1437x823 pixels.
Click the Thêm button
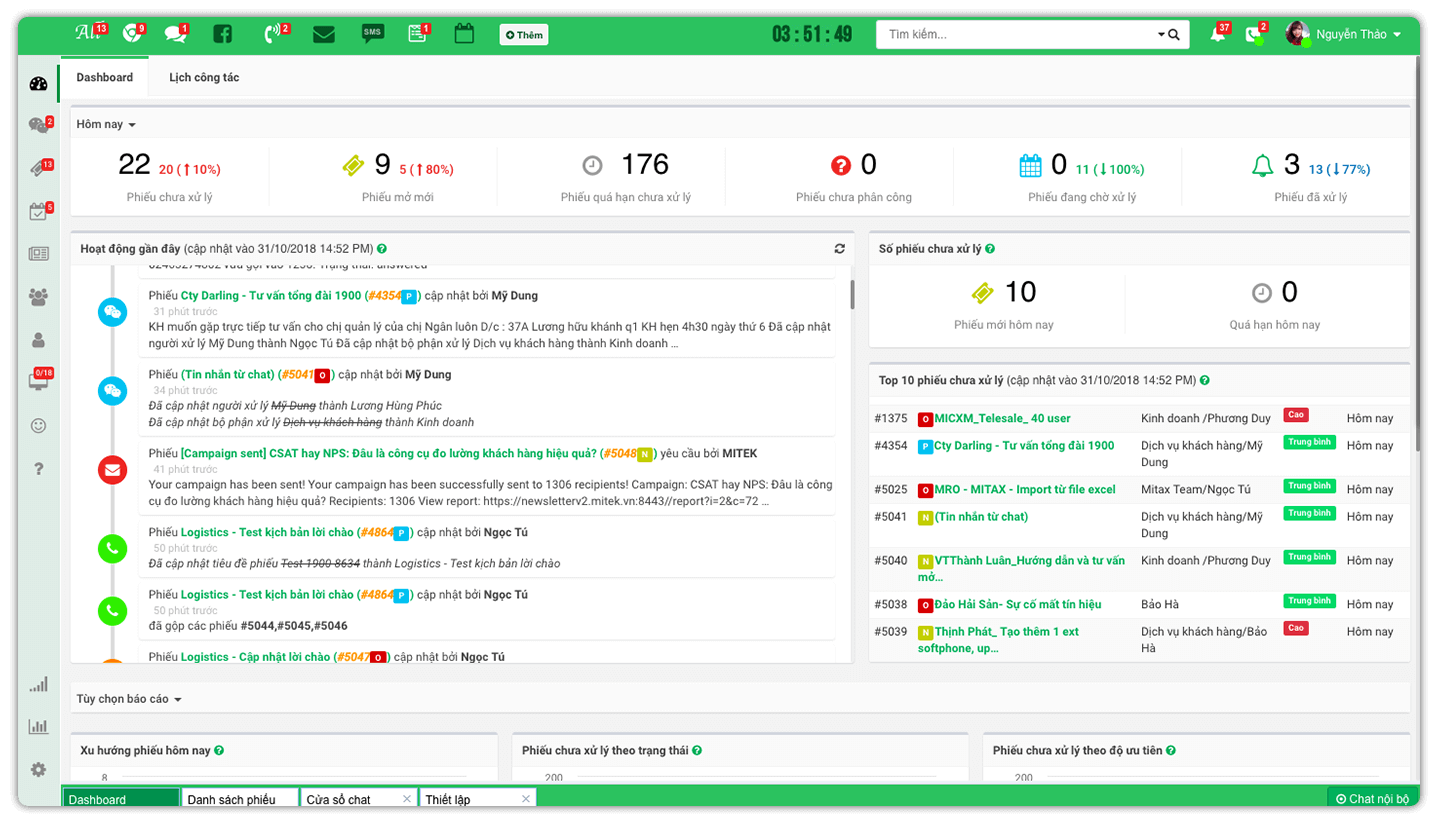click(x=524, y=35)
